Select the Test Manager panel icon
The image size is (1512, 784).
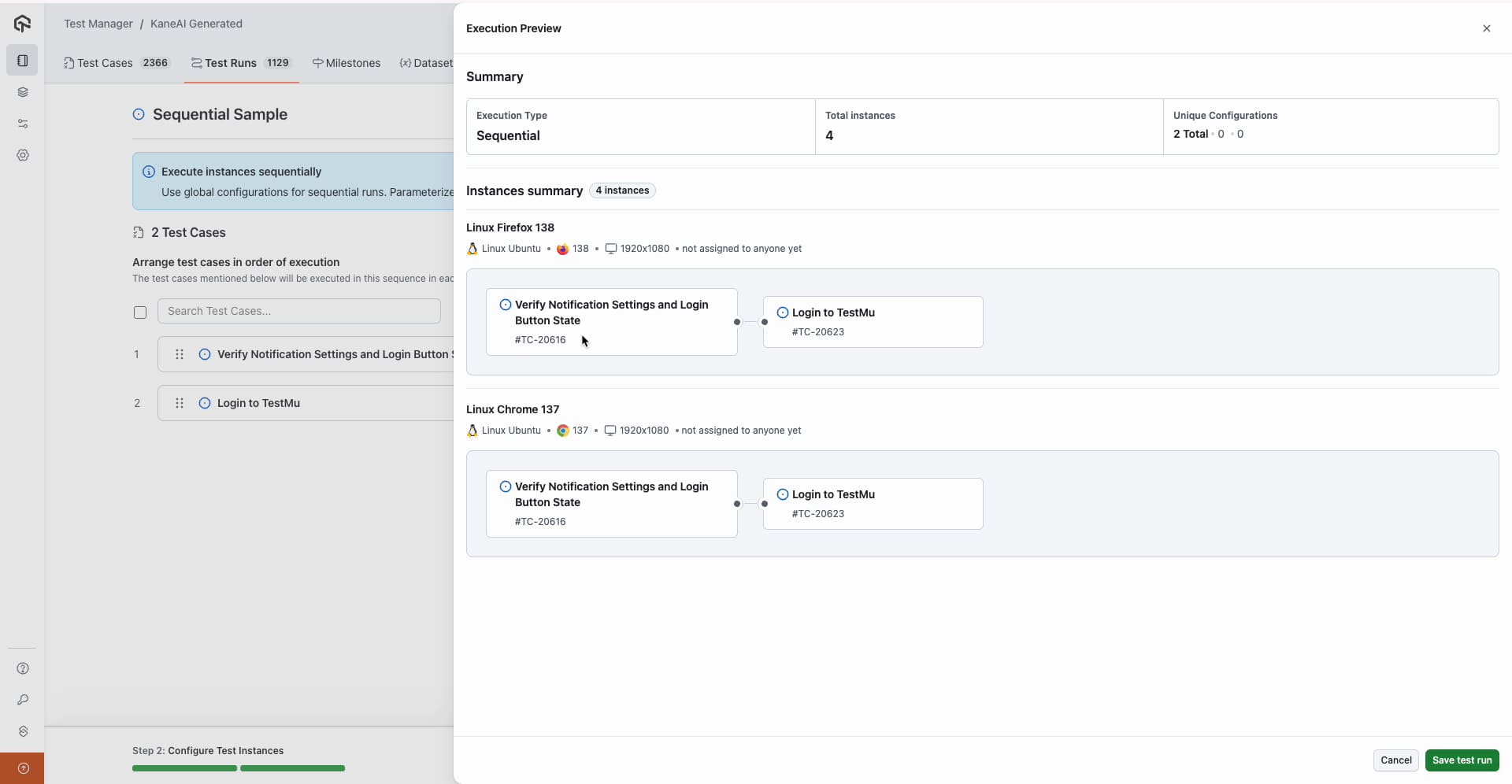tap(22, 60)
